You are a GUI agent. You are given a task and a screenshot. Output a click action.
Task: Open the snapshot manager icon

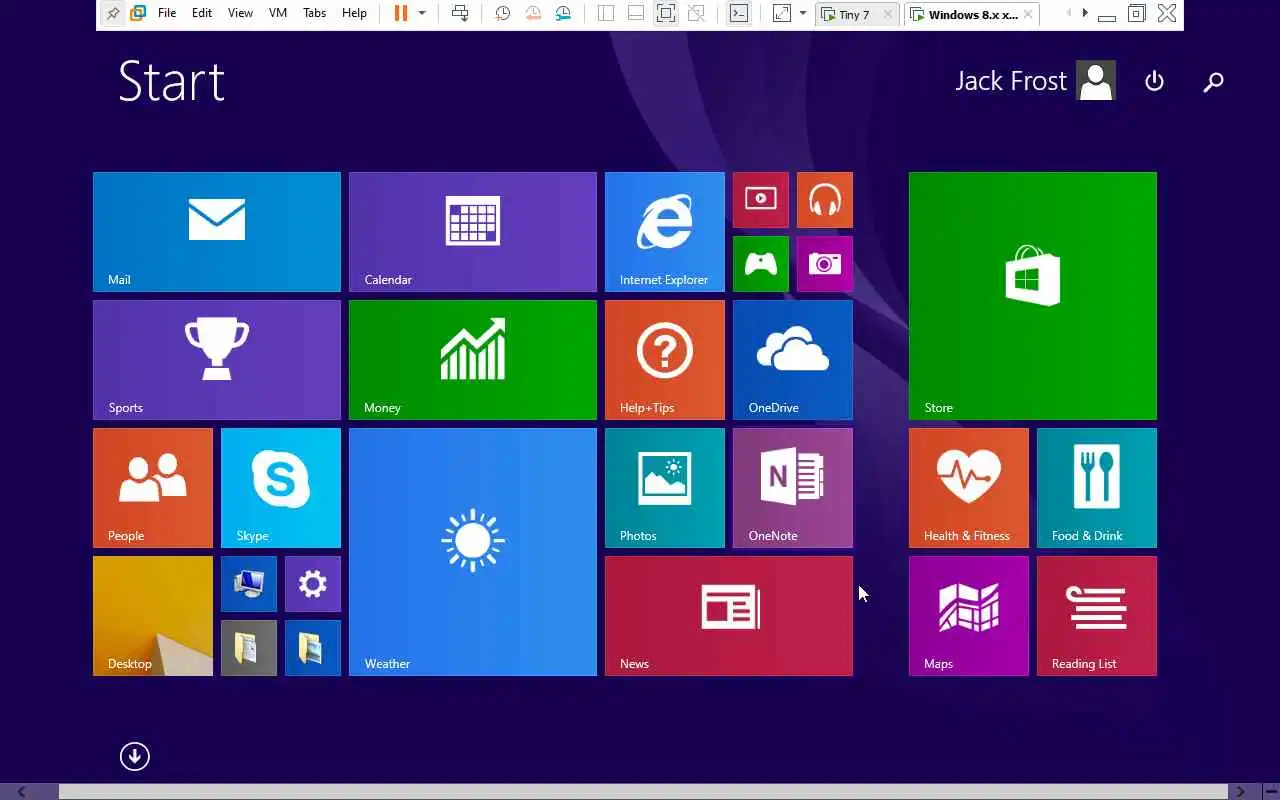[564, 13]
